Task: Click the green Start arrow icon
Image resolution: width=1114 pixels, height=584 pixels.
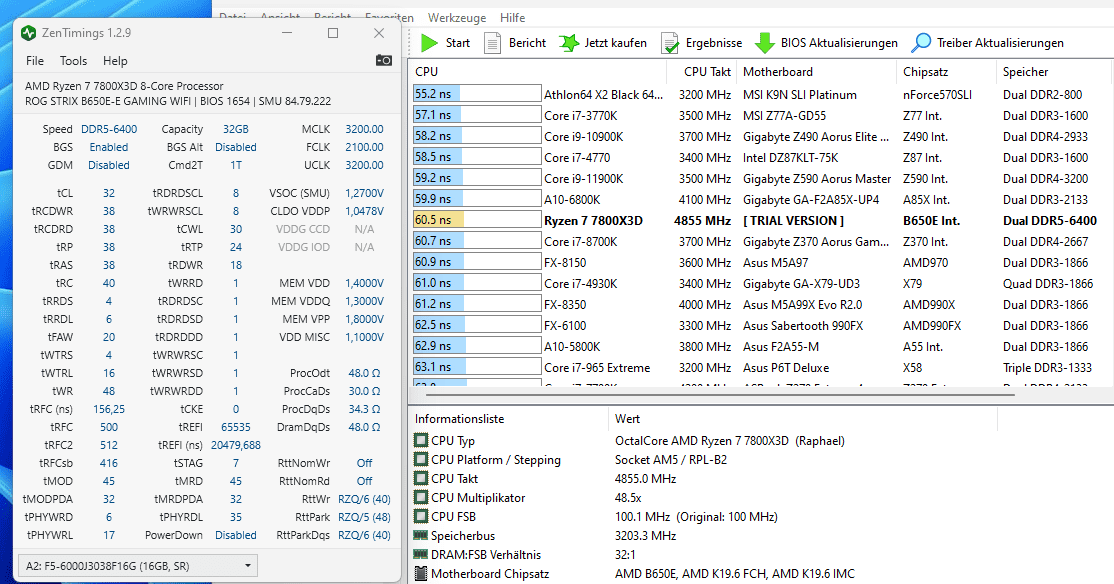Action: pos(429,43)
